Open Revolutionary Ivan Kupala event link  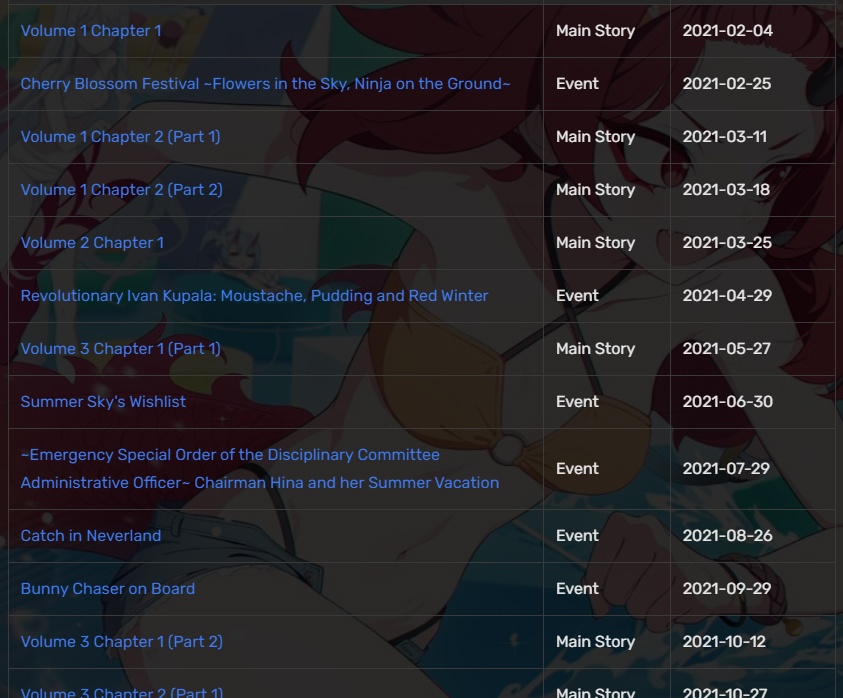coord(254,296)
